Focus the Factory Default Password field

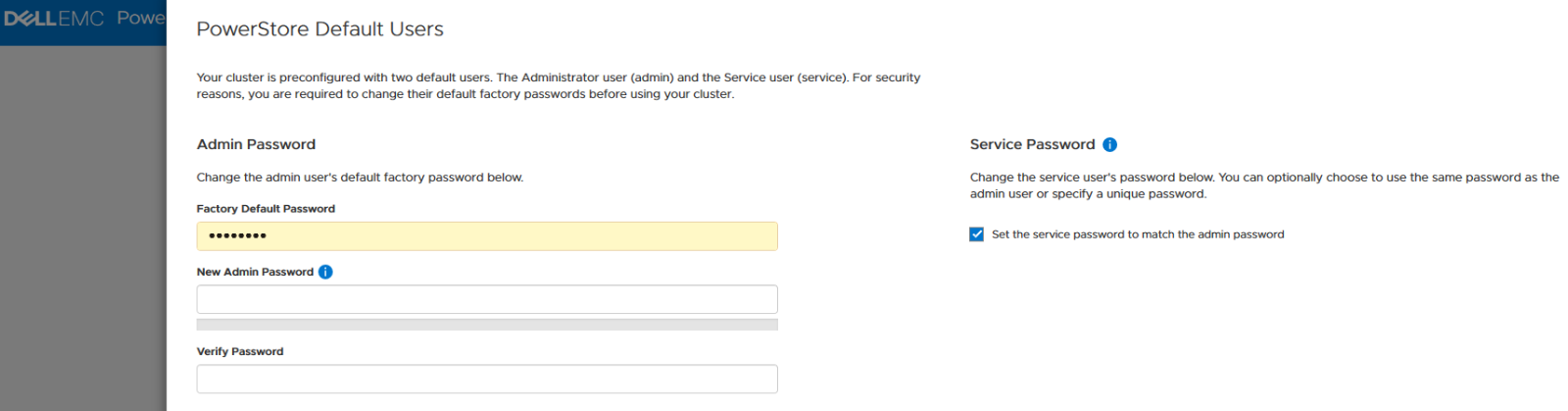pos(487,236)
